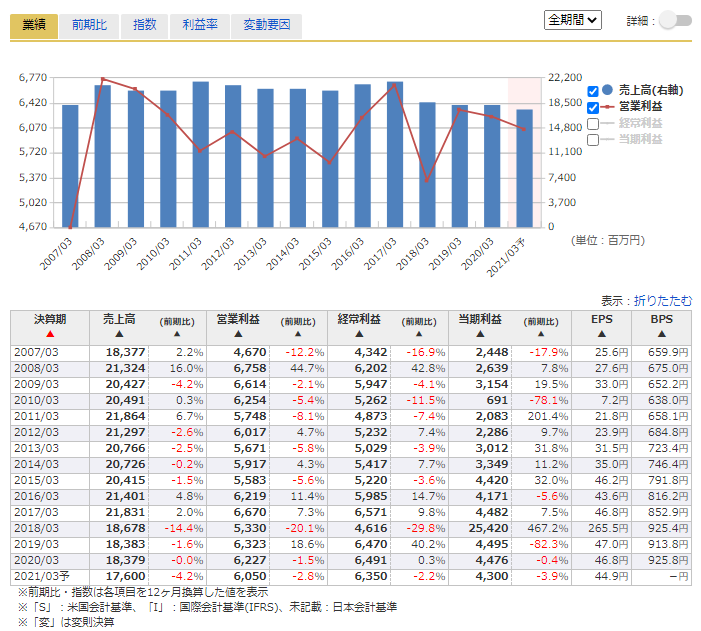Open the 利益率 tab
Viewport: 701px width, 631px height.
(x=200, y=25)
